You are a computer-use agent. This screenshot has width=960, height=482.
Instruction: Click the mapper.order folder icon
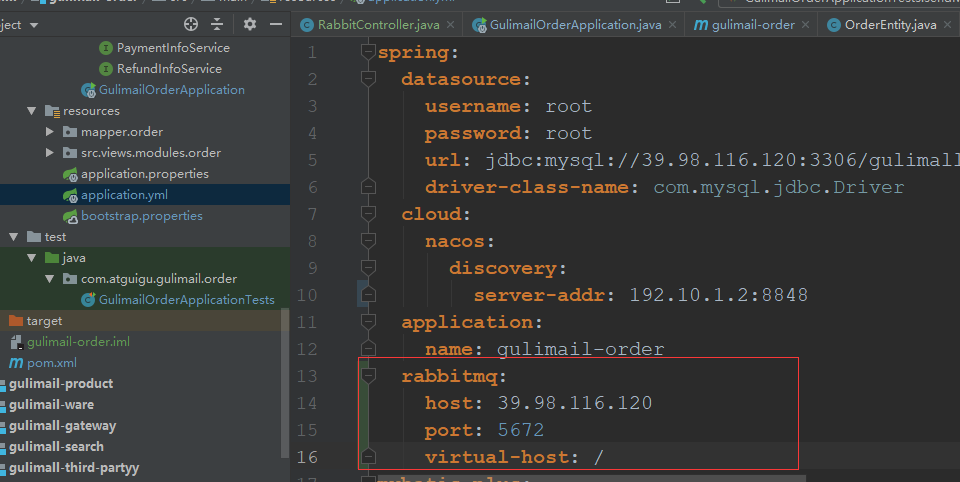[x=70, y=132]
